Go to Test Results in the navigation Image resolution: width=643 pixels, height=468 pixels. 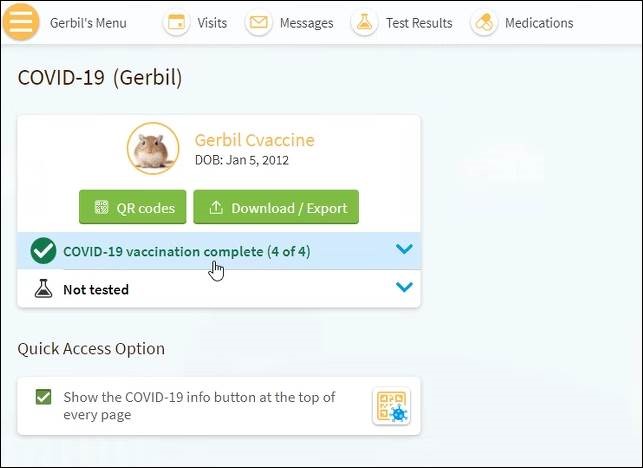(x=419, y=23)
